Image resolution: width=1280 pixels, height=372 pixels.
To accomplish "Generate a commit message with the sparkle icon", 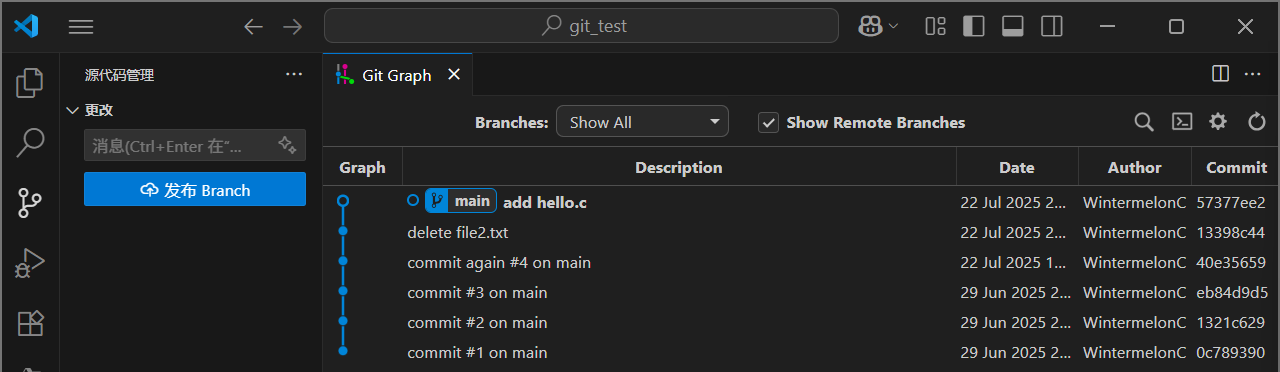I will point(287,145).
